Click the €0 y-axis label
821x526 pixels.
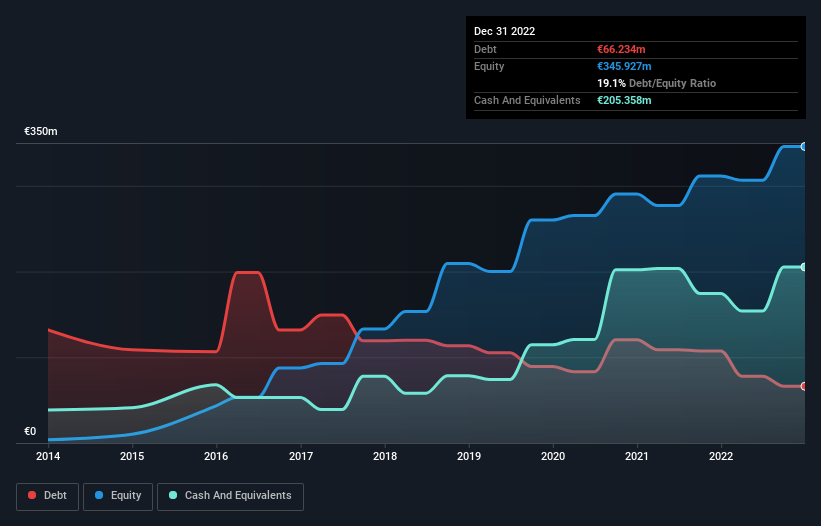tap(30, 431)
